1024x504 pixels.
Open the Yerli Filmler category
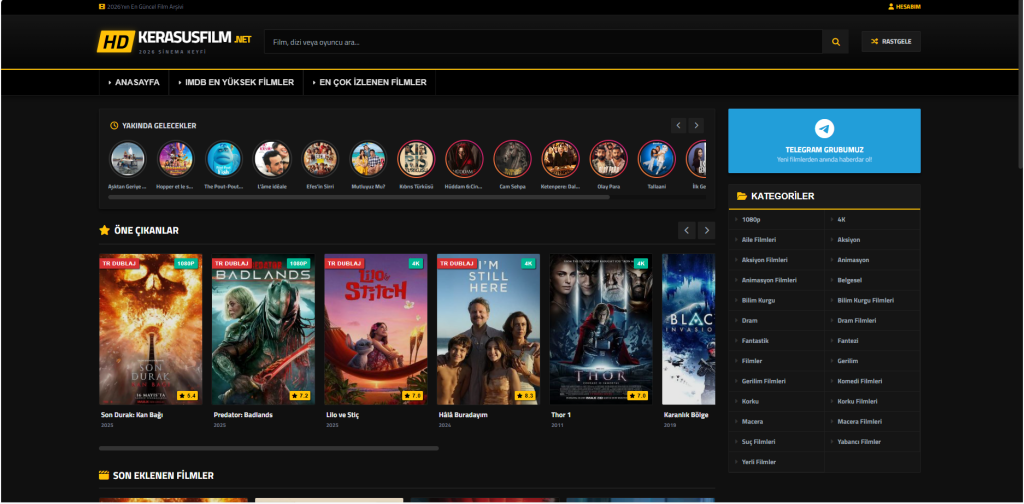pos(759,462)
